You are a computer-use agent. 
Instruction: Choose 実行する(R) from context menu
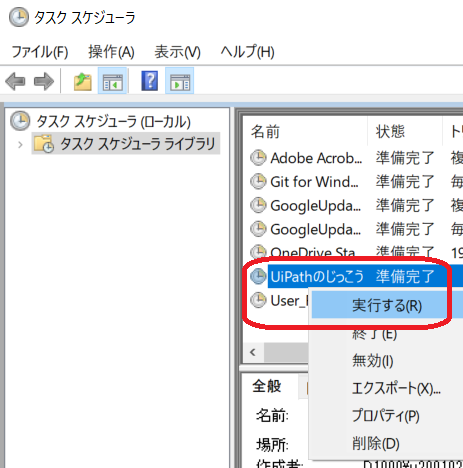pos(387,305)
